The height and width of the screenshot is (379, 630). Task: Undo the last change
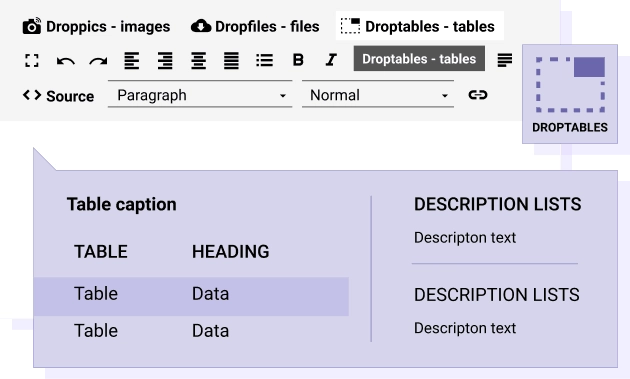65,61
